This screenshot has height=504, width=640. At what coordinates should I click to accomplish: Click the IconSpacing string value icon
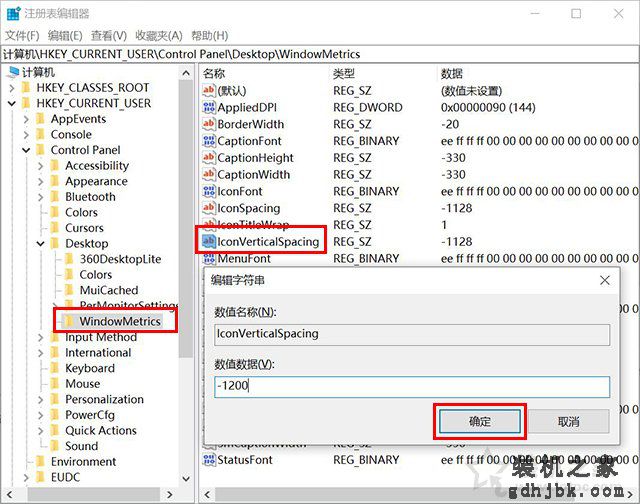pos(209,208)
